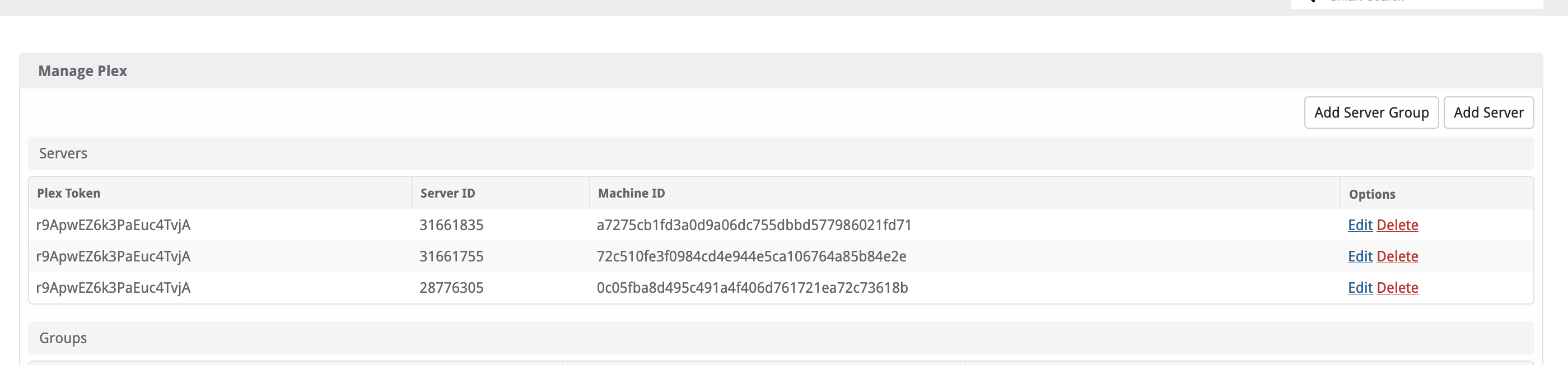Select the Servers section heading
This screenshot has width=1568, height=365.
pyautogui.click(x=63, y=153)
